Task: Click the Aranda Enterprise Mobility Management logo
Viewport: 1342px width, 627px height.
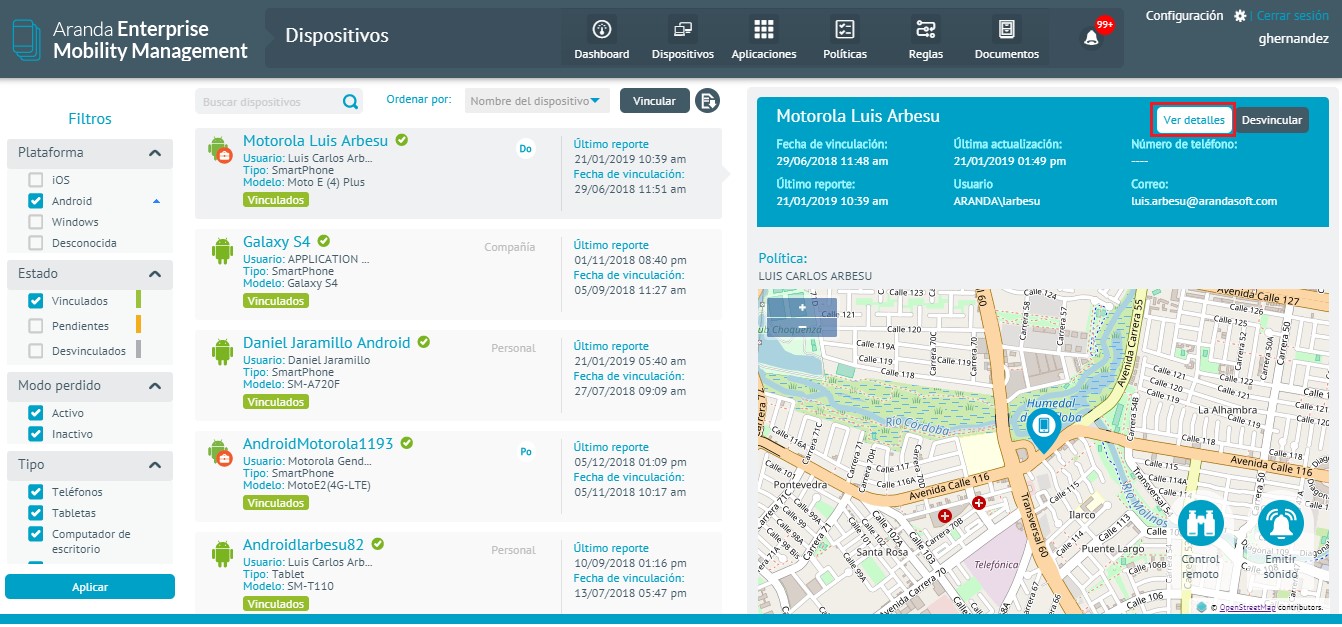Action: pyautogui.click(x=130, y=39)
